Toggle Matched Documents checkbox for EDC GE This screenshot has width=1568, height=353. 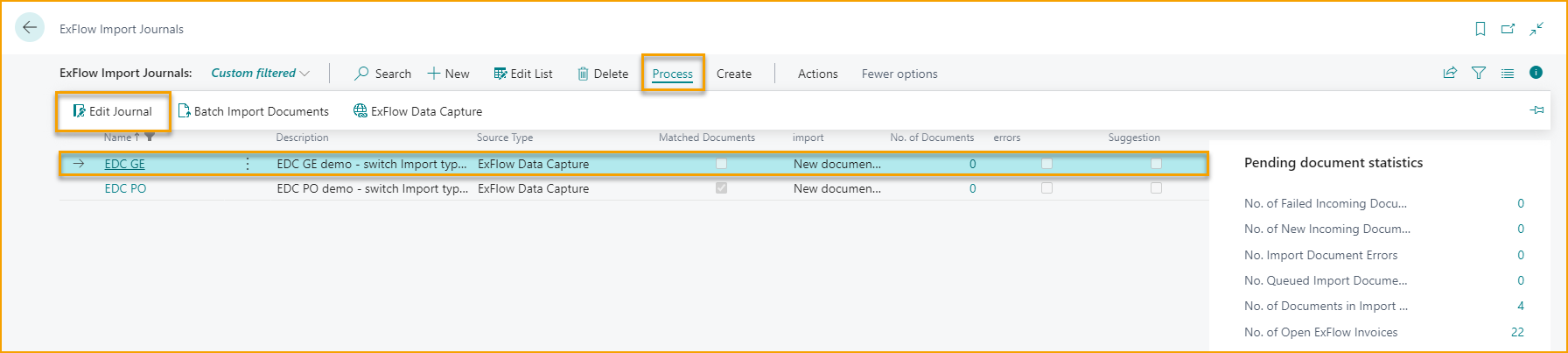(x=721, y=164)
